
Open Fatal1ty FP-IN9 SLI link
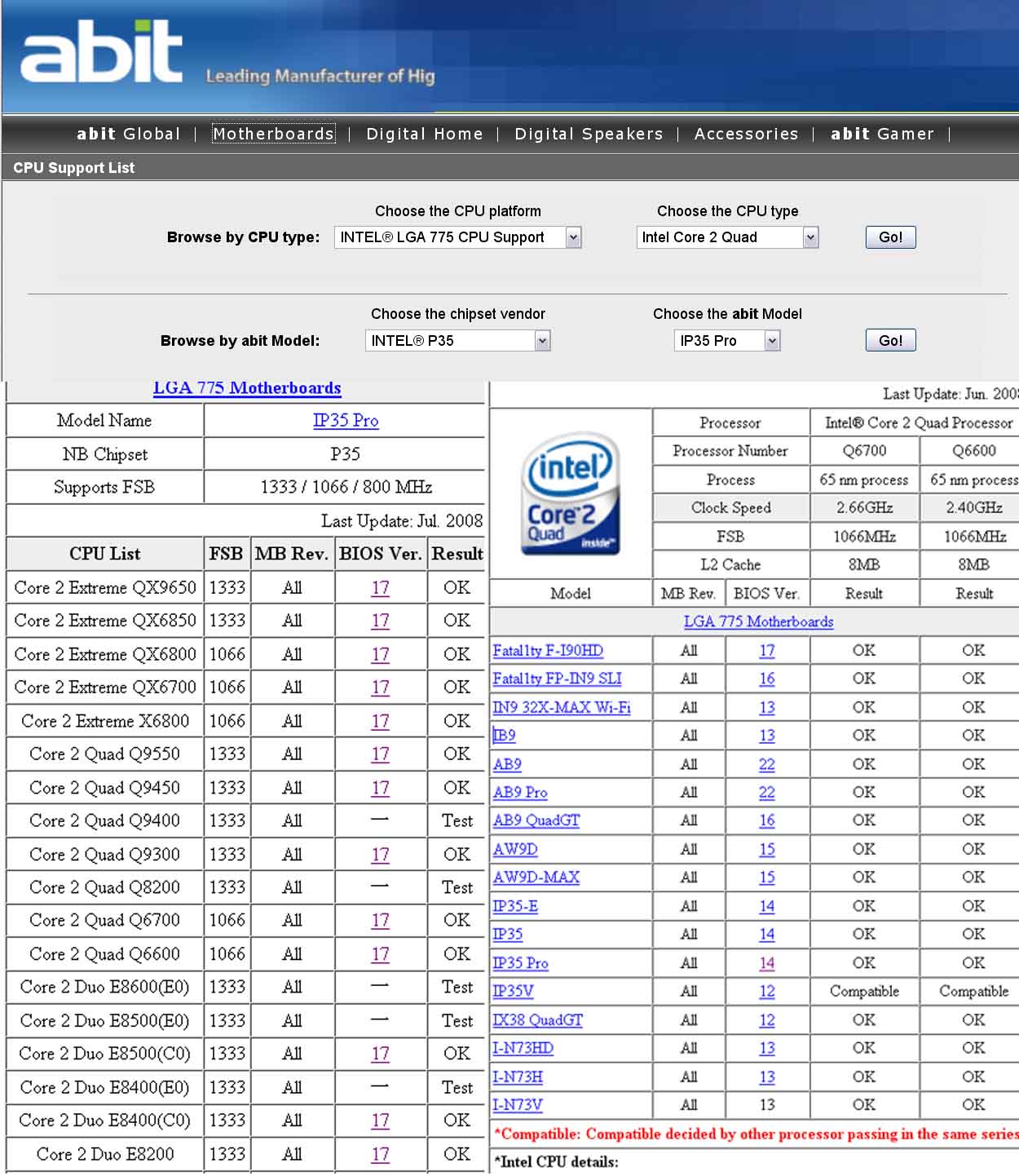click(557, 679)
